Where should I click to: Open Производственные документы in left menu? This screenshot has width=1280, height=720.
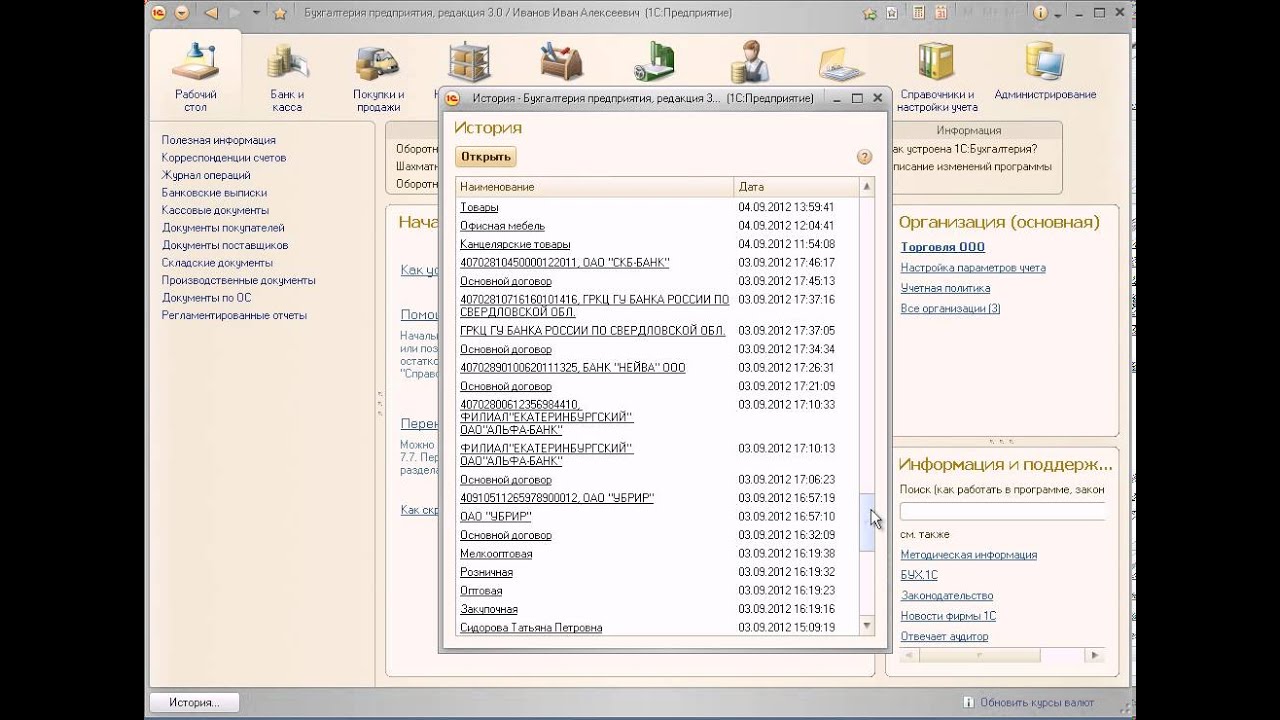pos(238,280)
